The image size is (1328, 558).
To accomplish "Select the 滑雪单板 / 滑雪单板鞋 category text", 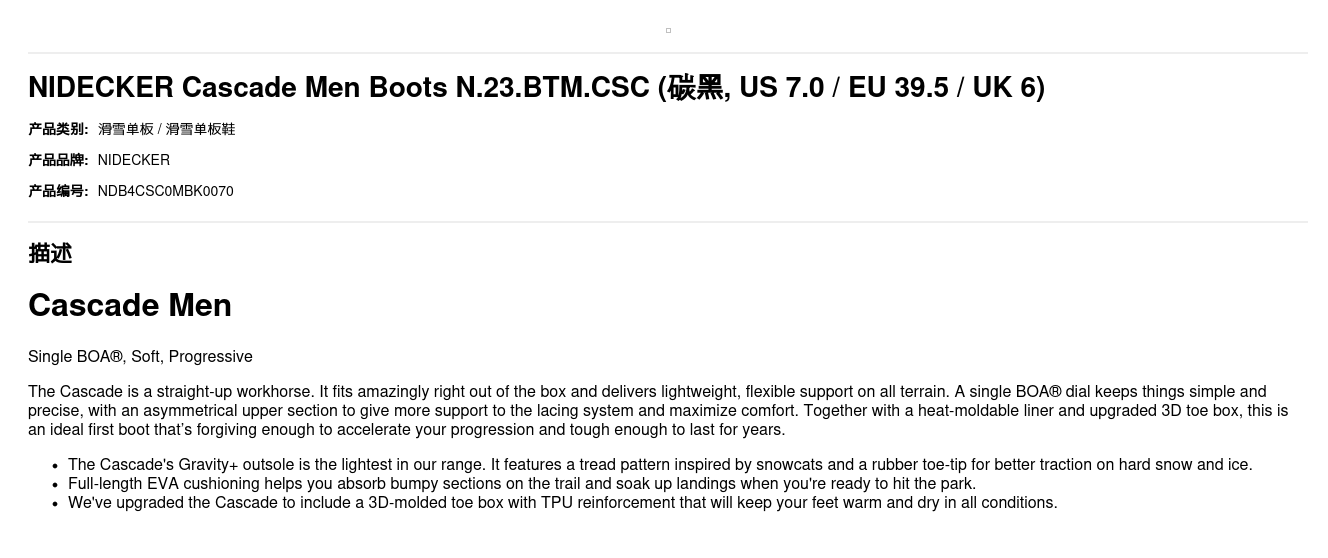I will coord(167,129).
